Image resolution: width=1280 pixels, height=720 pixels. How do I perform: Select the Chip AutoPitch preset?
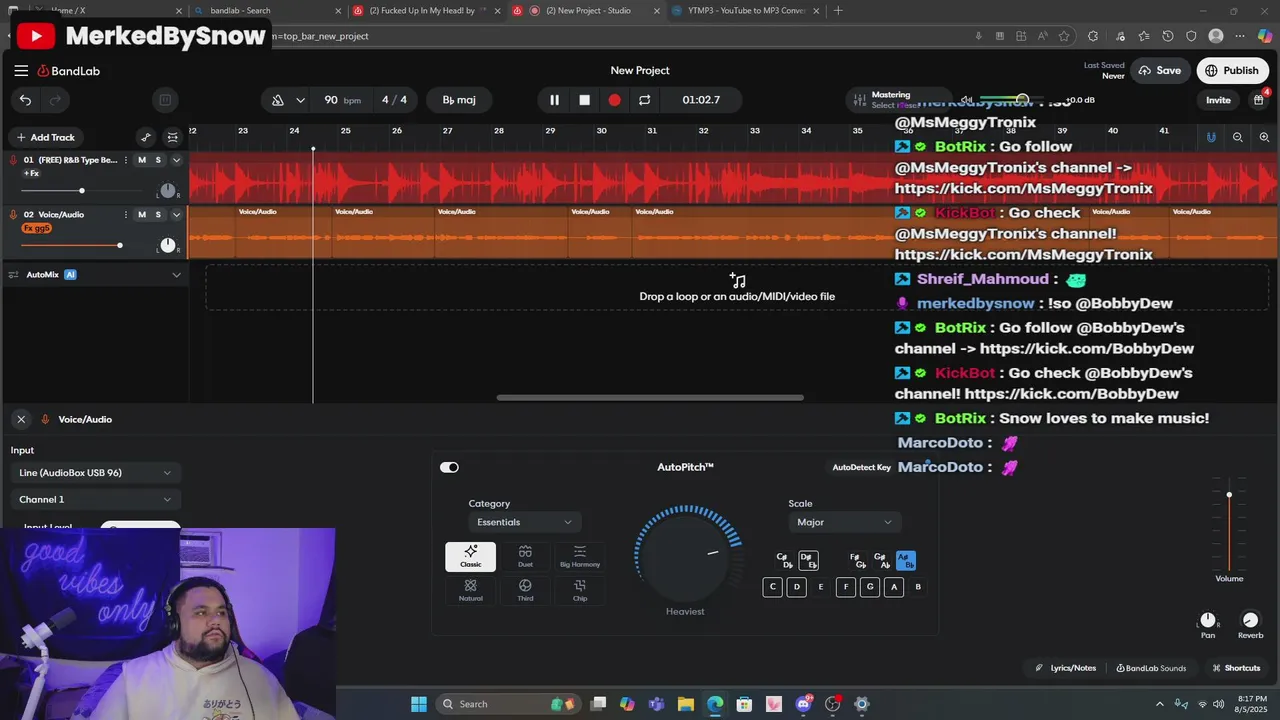point(580,590)
